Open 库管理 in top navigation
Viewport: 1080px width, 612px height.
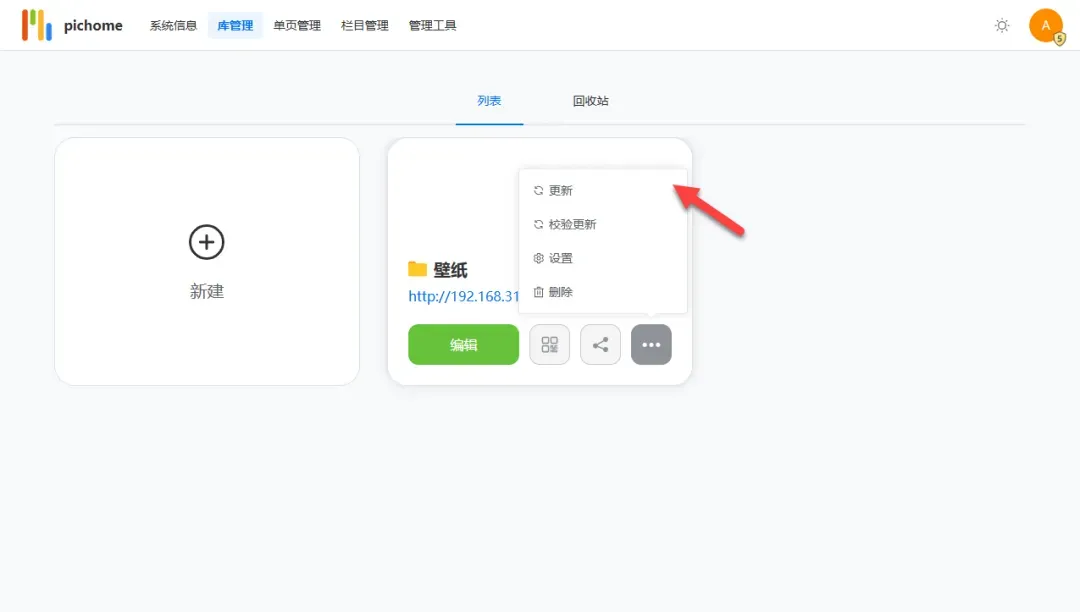(x=236, y=25)
